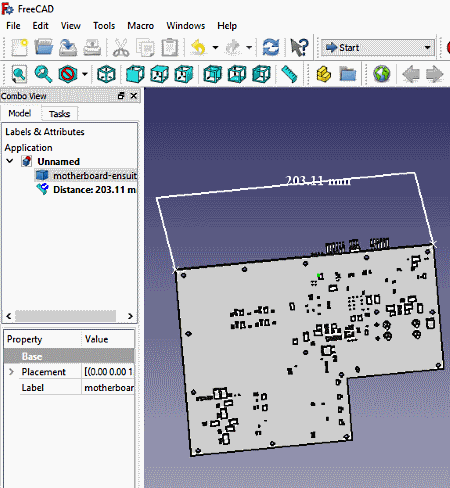Click the 203.11 mm dimension label
This screenshot has width=450, height=488.
(x=318, y=180)
